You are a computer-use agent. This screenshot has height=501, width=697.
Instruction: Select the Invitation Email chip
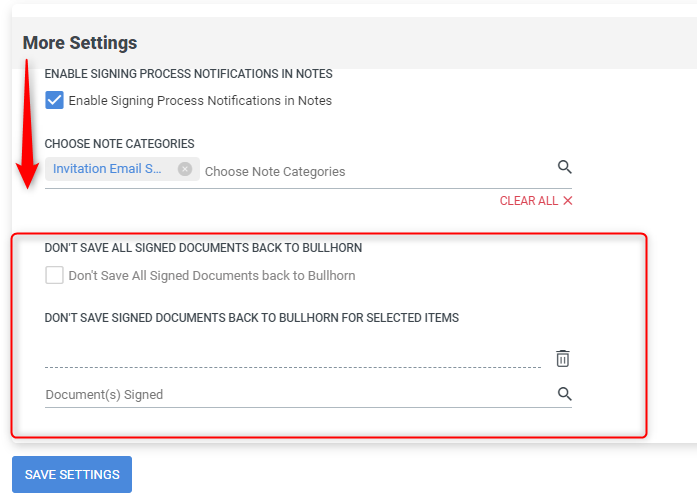click(x=107, y=169)
